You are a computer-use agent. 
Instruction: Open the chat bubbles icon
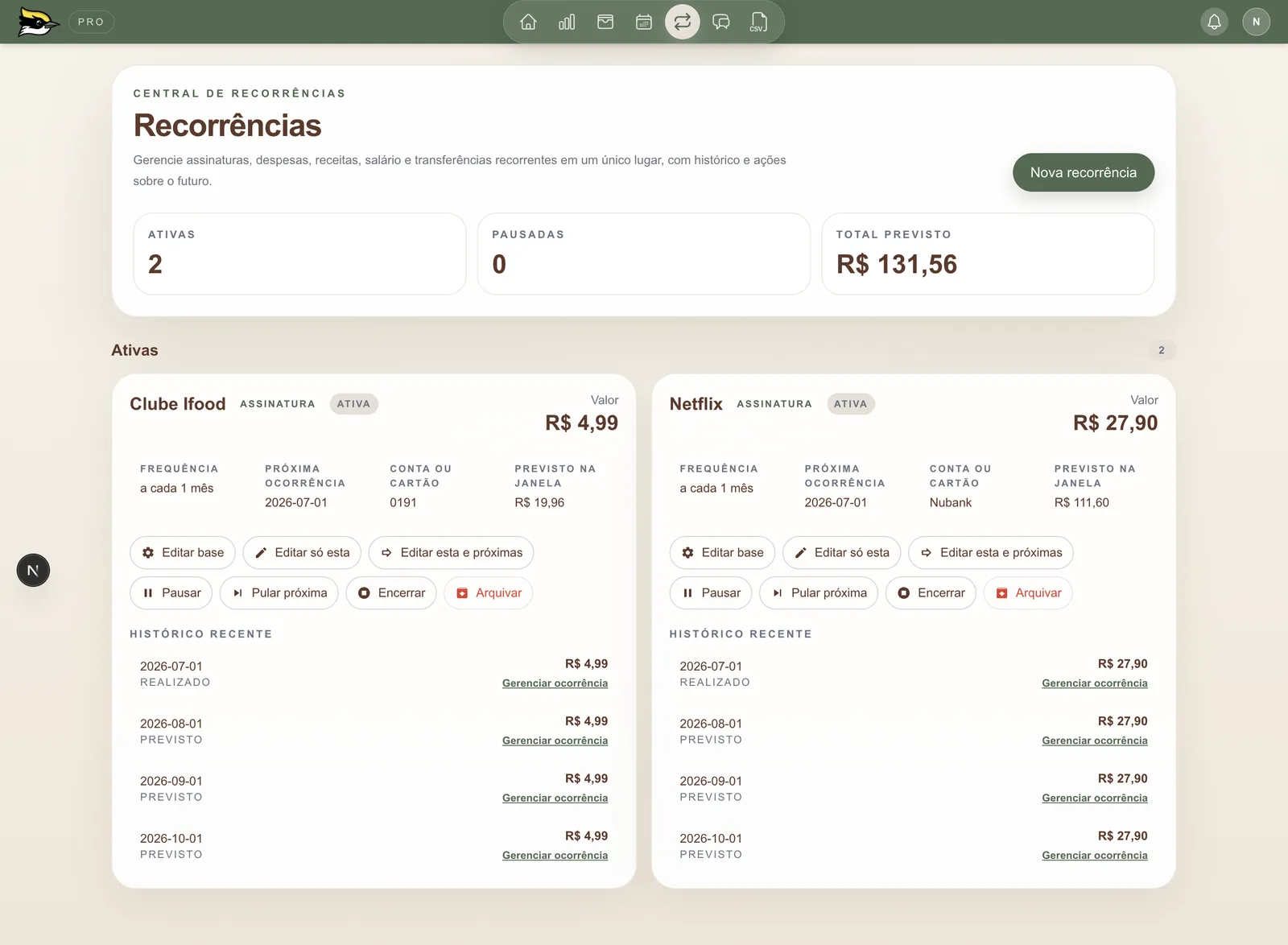(x=721, y=22)
